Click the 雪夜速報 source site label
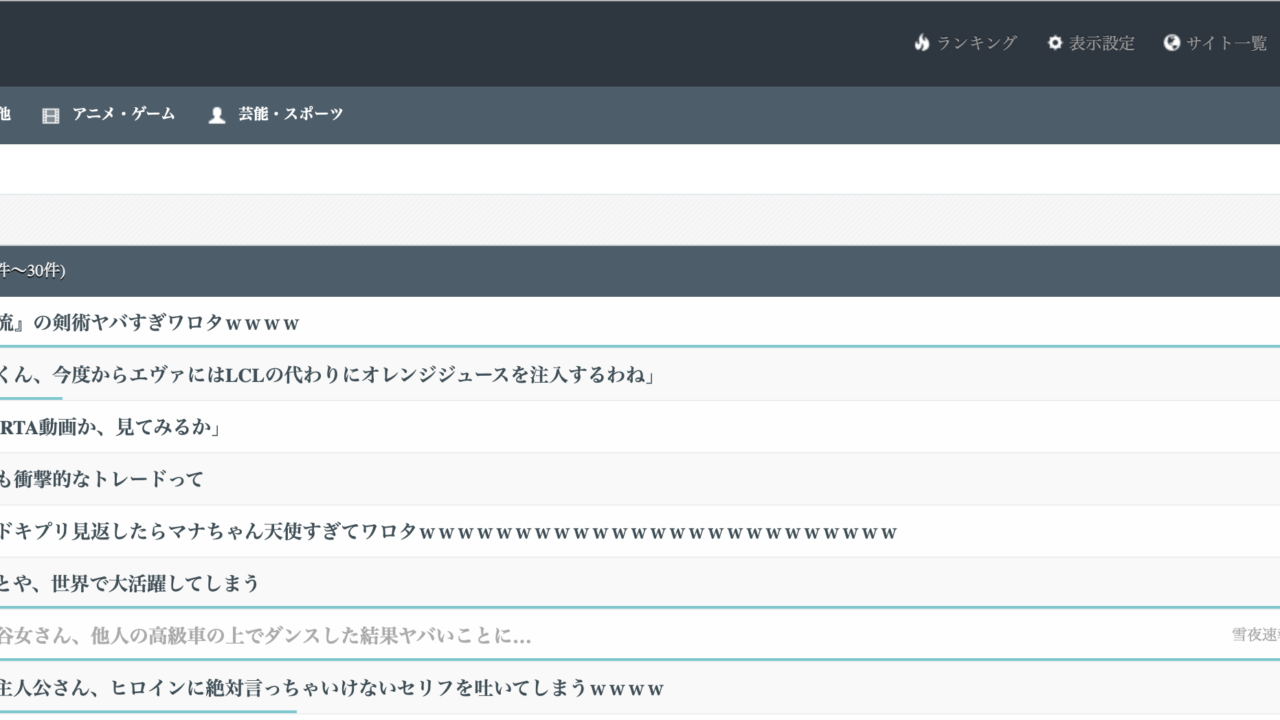 pos(1255,635)
